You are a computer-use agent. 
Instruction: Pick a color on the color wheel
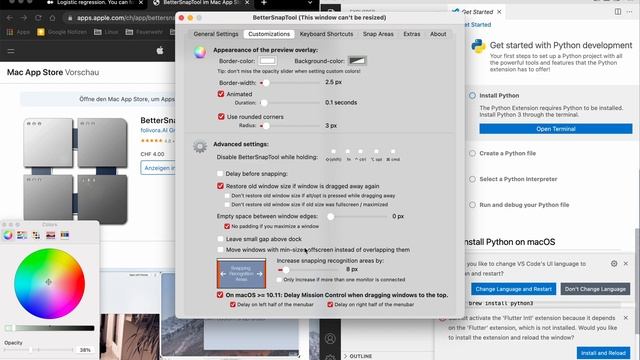[49, 284]
